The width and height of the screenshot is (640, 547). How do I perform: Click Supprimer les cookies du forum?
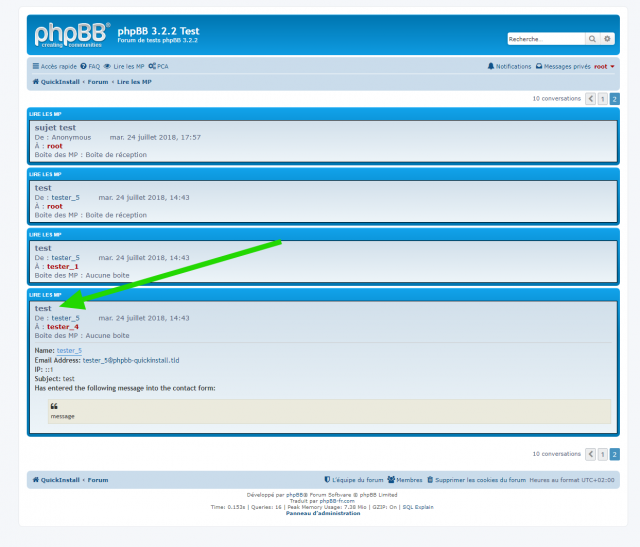476,480
